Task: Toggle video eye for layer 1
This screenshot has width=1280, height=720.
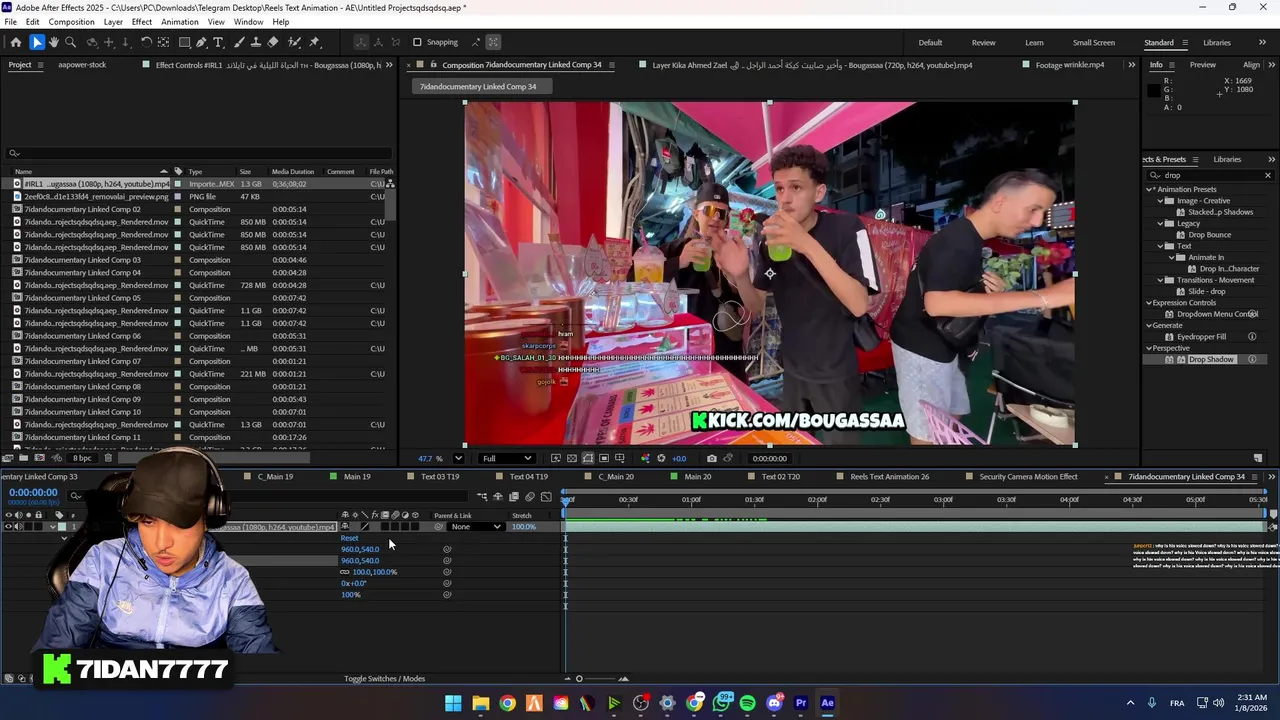Action: coord(8,527)
